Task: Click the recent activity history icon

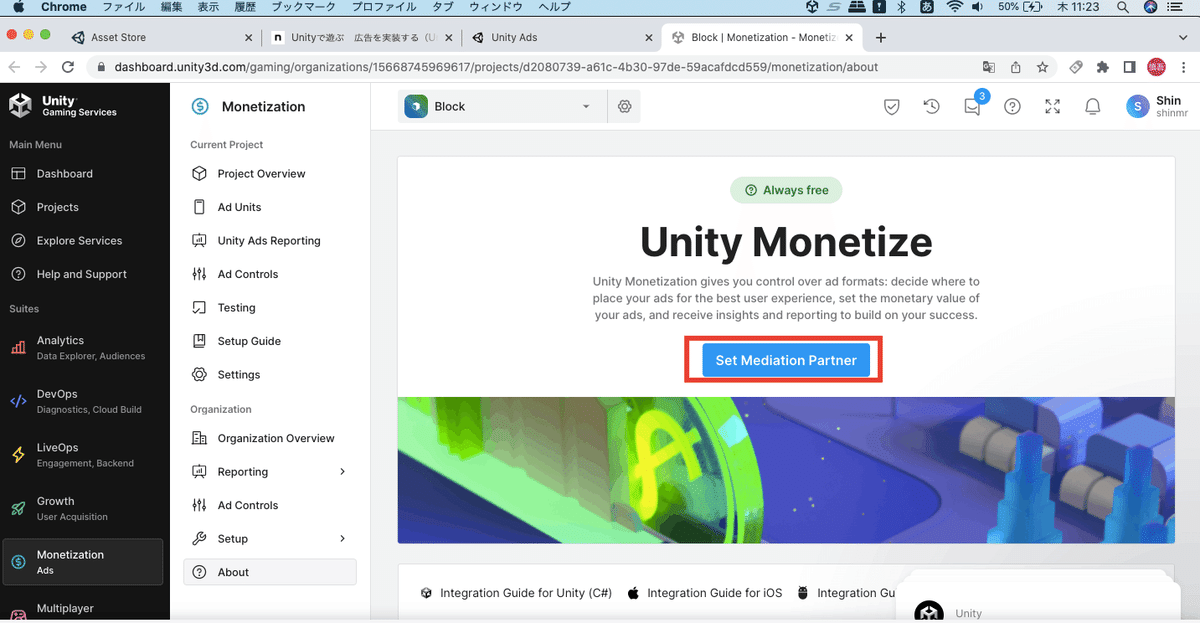Action: pos(932,106)
